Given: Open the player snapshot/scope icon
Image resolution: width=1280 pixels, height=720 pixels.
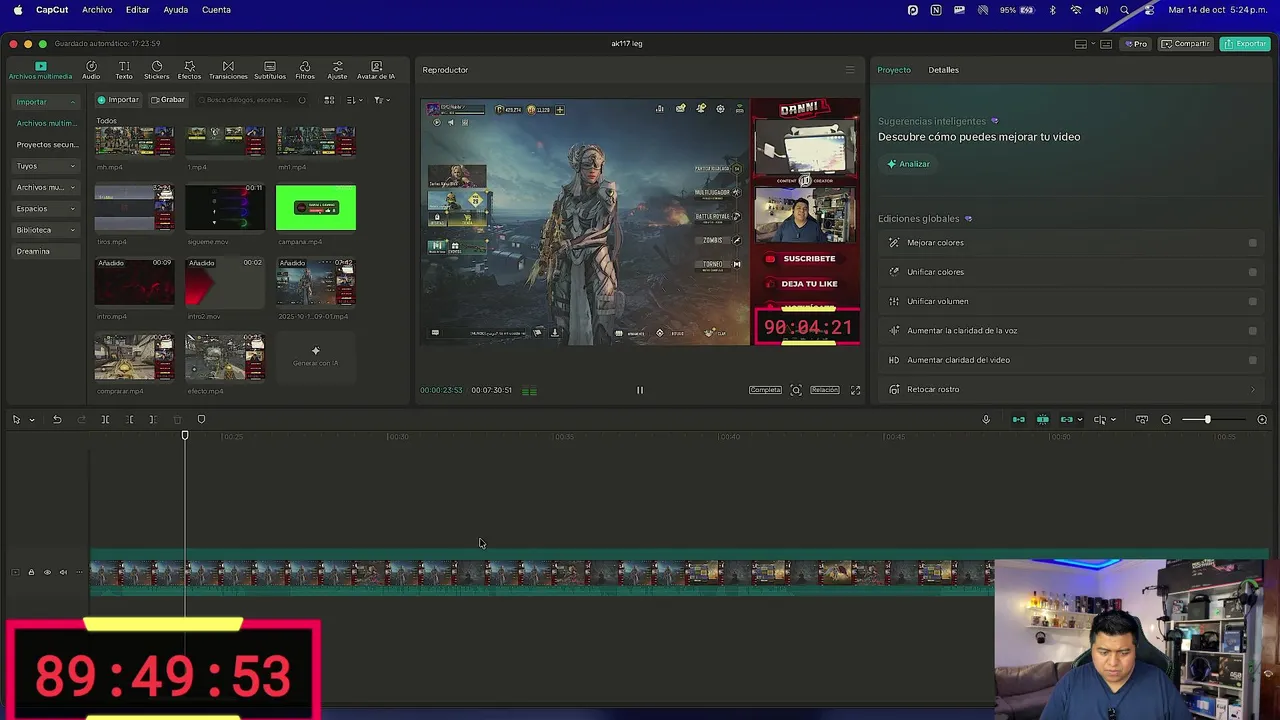Looking at the screenshot, I should [796, 390].
